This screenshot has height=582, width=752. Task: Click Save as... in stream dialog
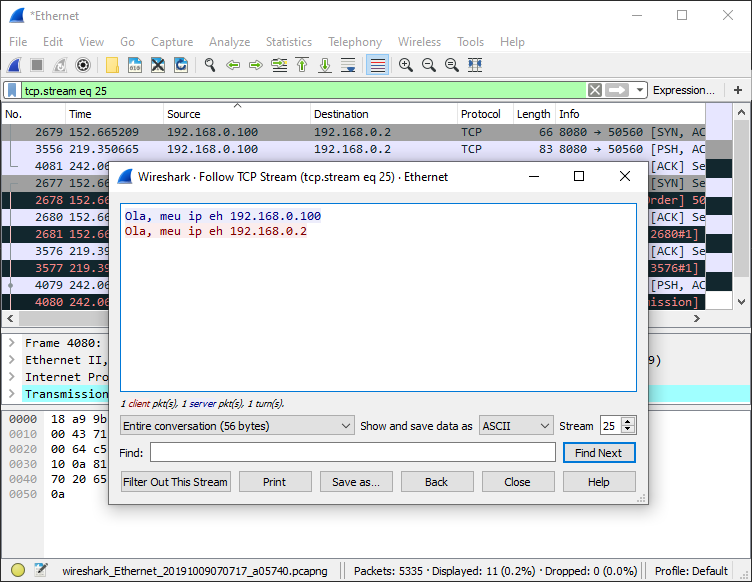pos(356,482)
